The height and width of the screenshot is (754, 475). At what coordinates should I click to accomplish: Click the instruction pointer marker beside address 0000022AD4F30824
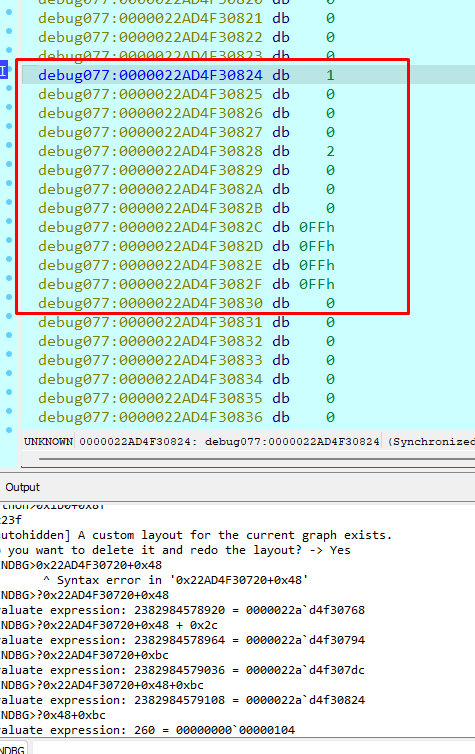(3, 71)
